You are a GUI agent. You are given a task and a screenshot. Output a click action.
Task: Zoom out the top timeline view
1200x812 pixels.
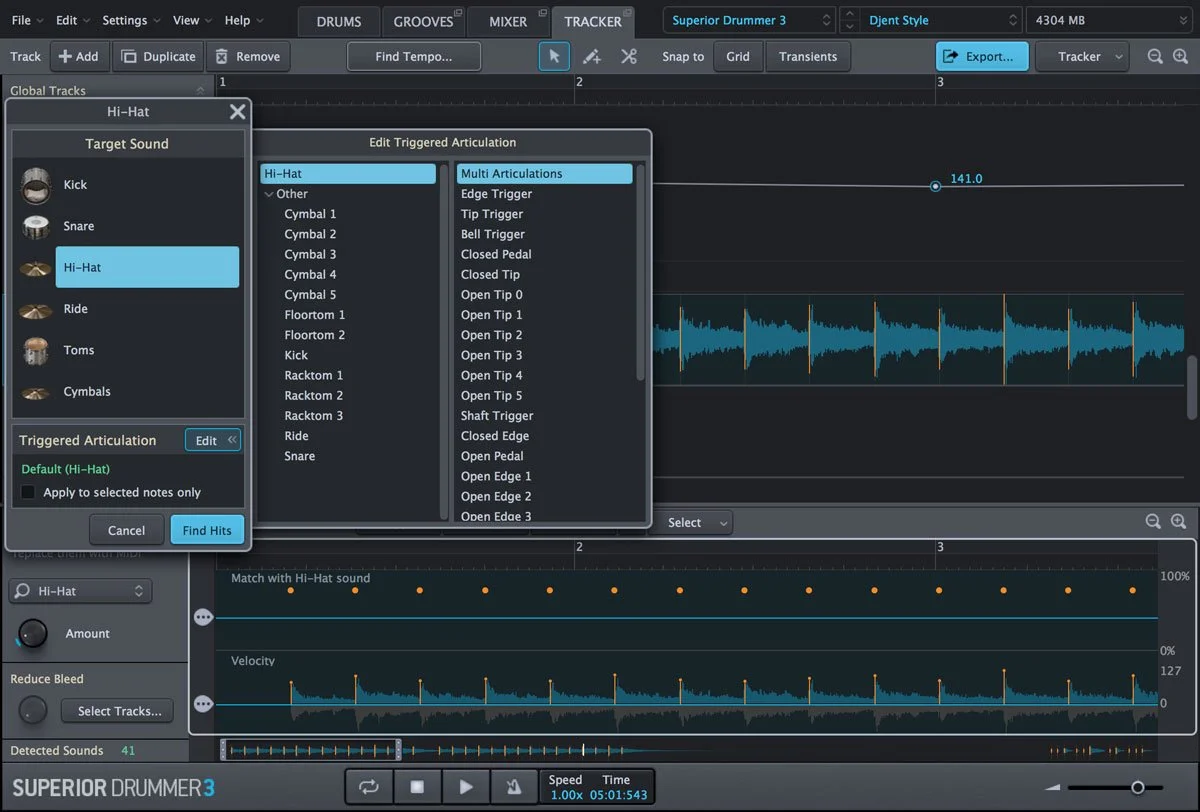[1155, 57]
